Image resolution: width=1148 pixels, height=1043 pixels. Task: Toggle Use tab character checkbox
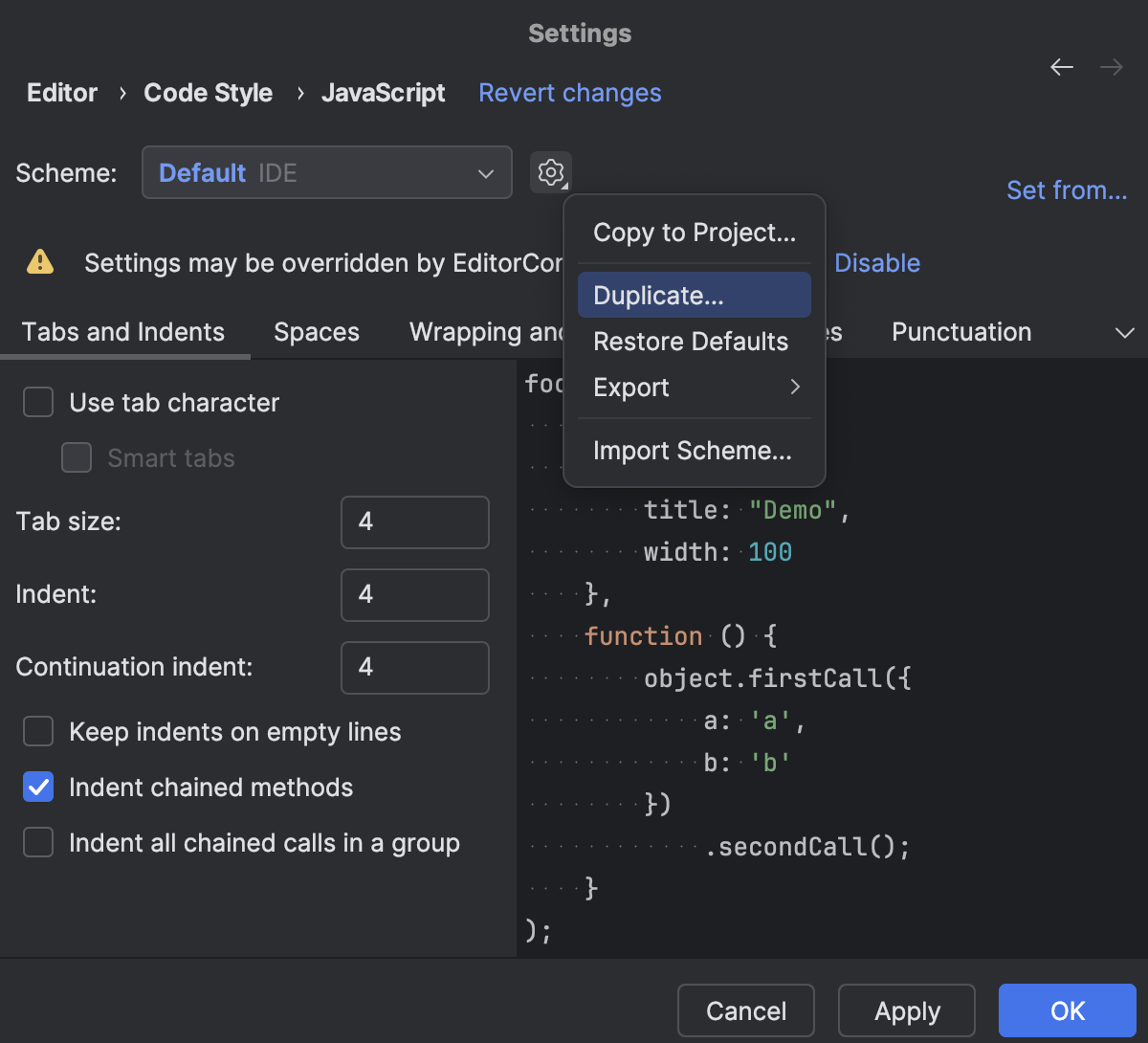38,403
